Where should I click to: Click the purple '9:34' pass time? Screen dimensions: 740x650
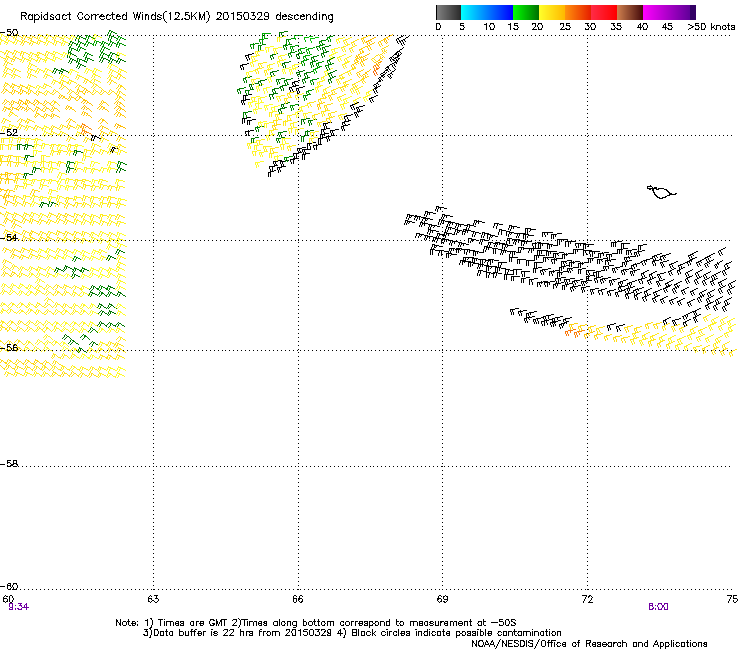[18, 607]
